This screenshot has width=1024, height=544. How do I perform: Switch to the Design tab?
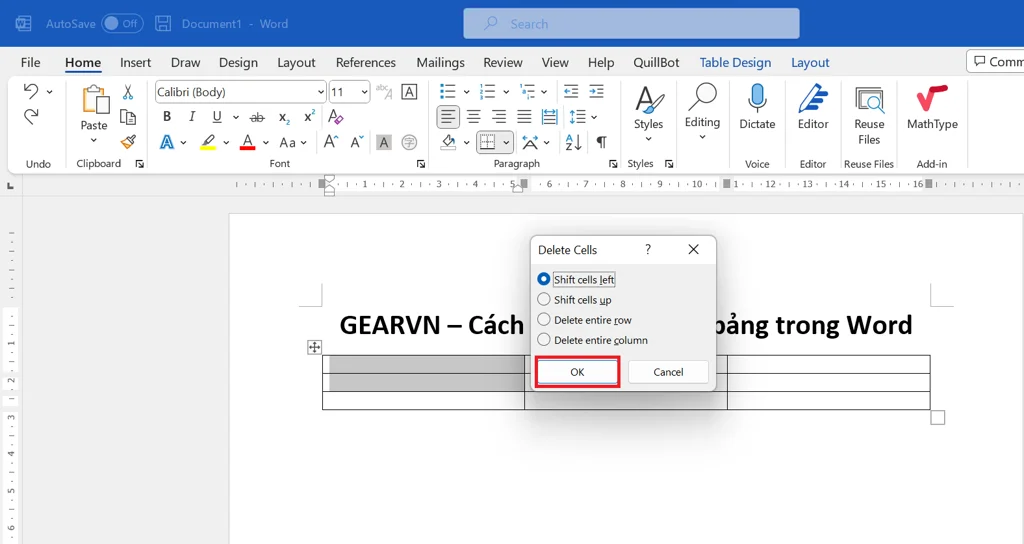click(x=238, y=63)
